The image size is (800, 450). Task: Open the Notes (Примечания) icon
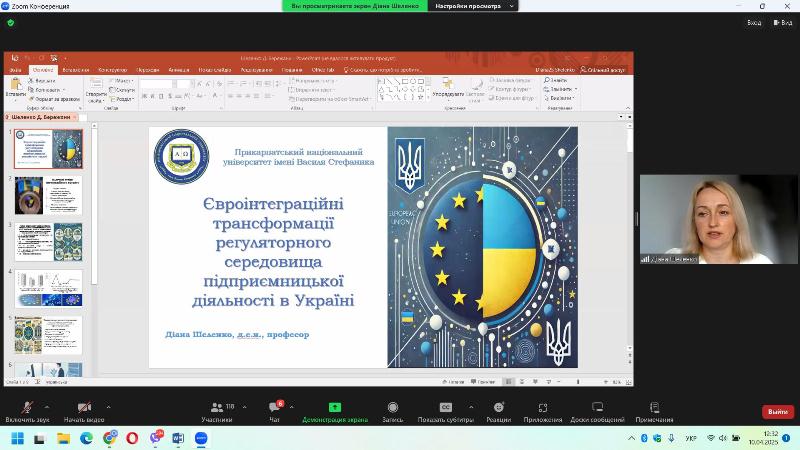click(x=654, y=408)
